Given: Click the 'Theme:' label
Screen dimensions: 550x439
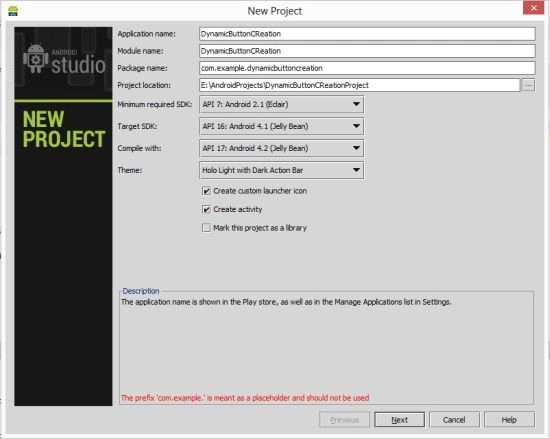Looking at the screenshot, I should (x=130, y=170).
